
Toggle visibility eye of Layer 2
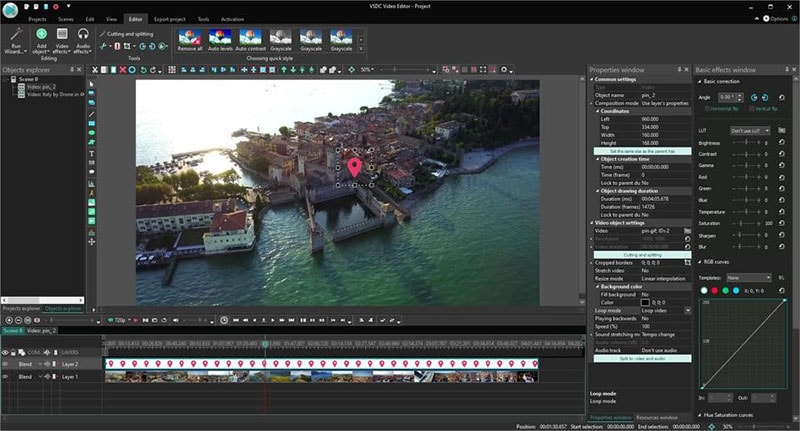(x=6, y=365)
